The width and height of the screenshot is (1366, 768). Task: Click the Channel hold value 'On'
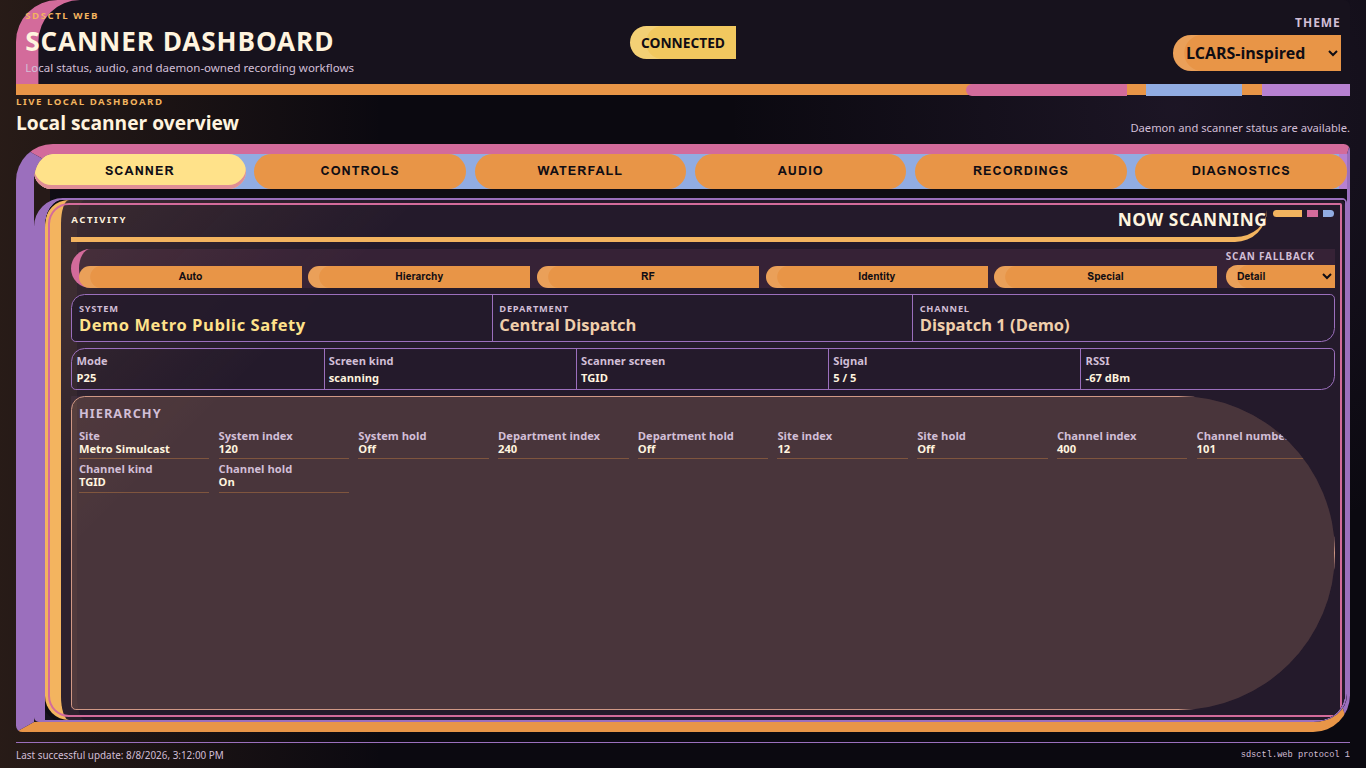point(227,482)
